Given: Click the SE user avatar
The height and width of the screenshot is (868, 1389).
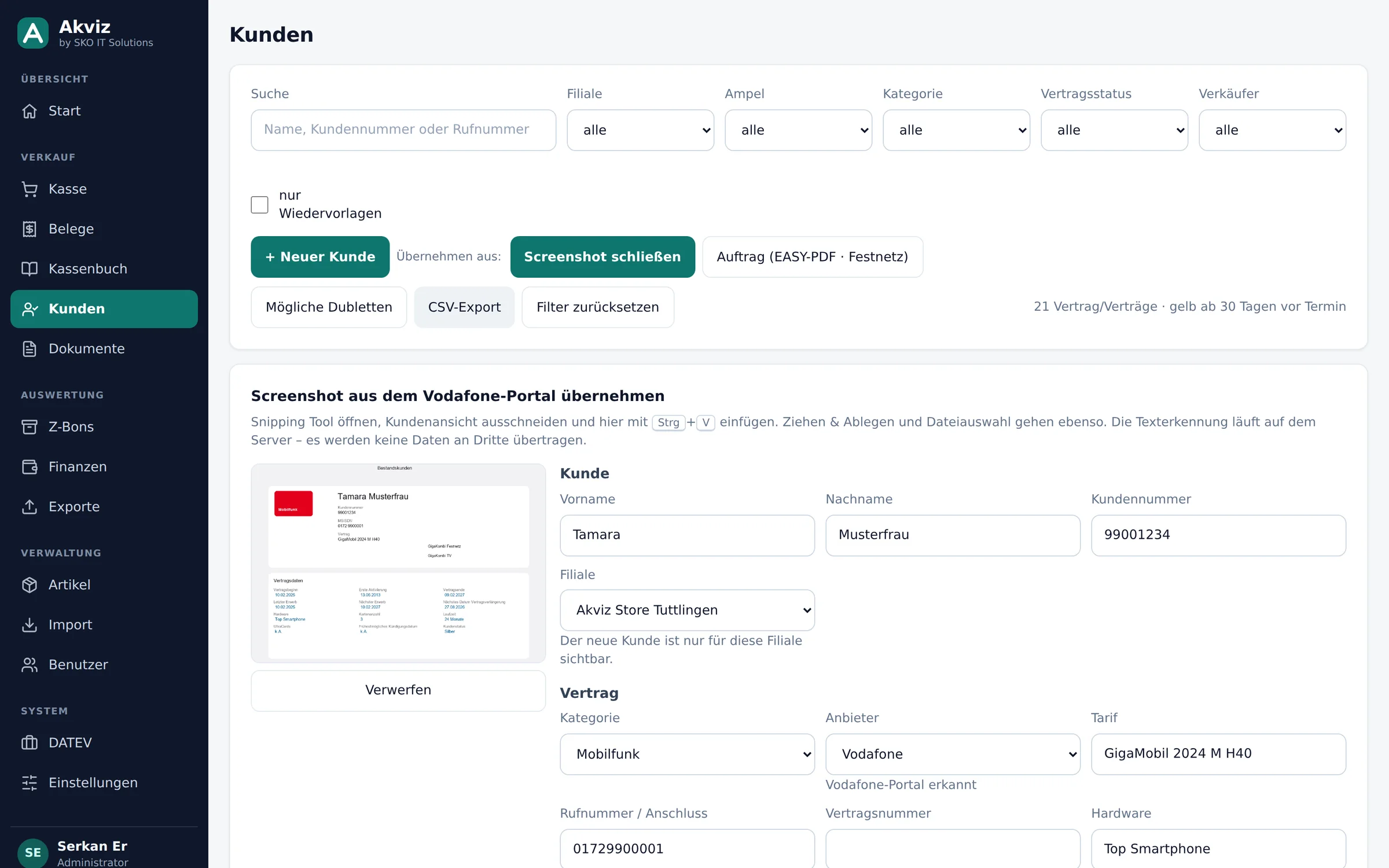Looking at the screenshot, I should (x=33, y=852).
